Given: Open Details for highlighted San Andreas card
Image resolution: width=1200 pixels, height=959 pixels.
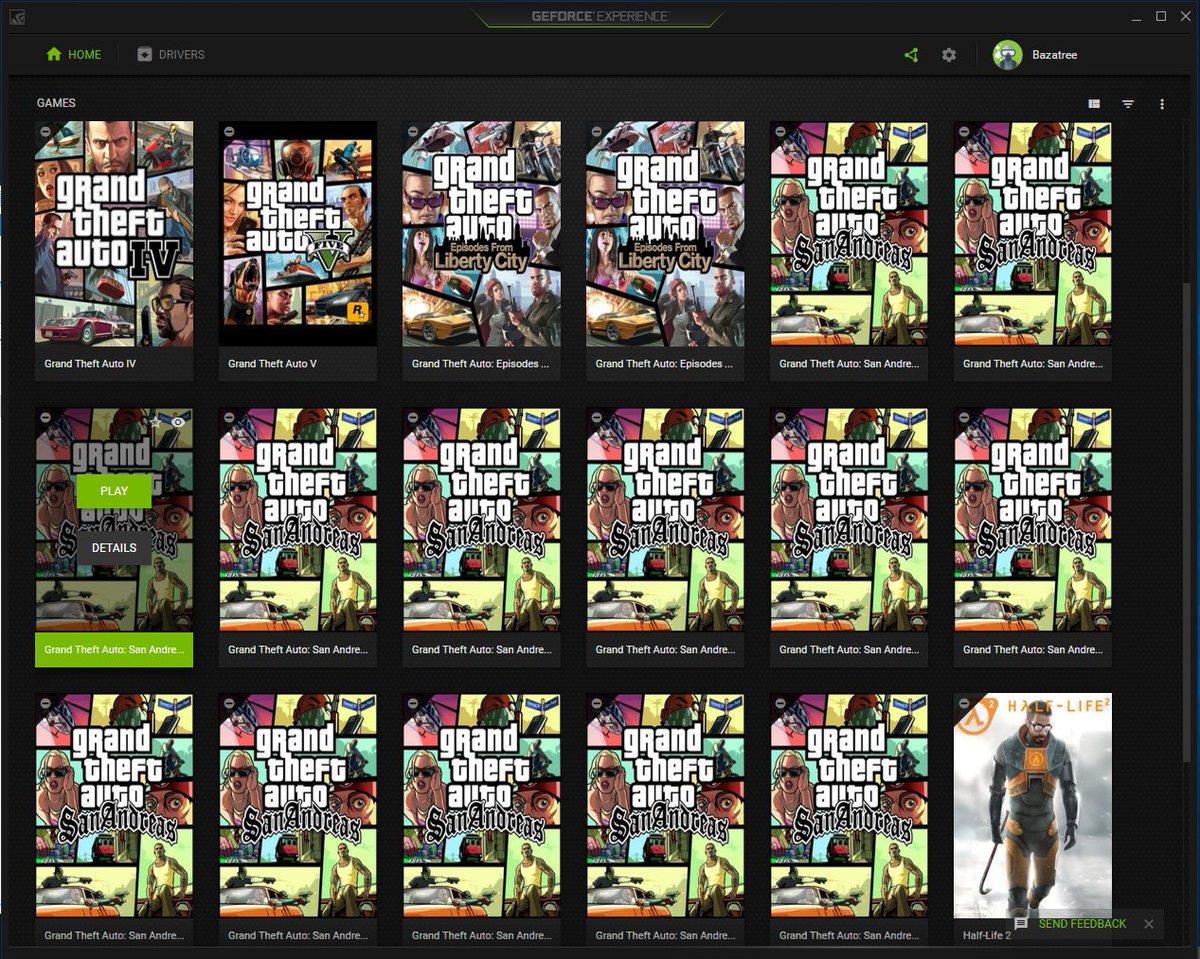Looking at the screenshot, I should click(x=114, y=548).
